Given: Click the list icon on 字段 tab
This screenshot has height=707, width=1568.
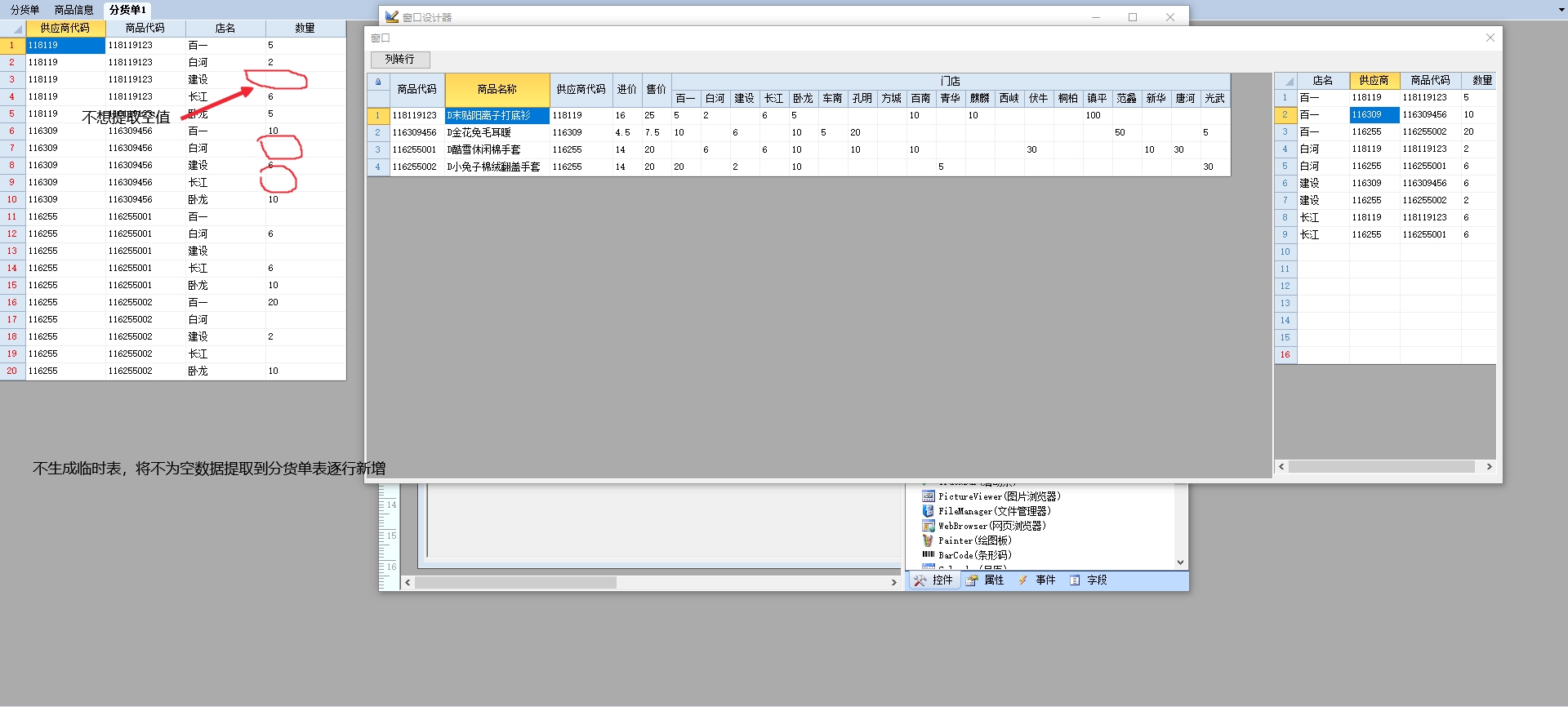Looking at the screenshot, I should click(x=1075, y=580).
